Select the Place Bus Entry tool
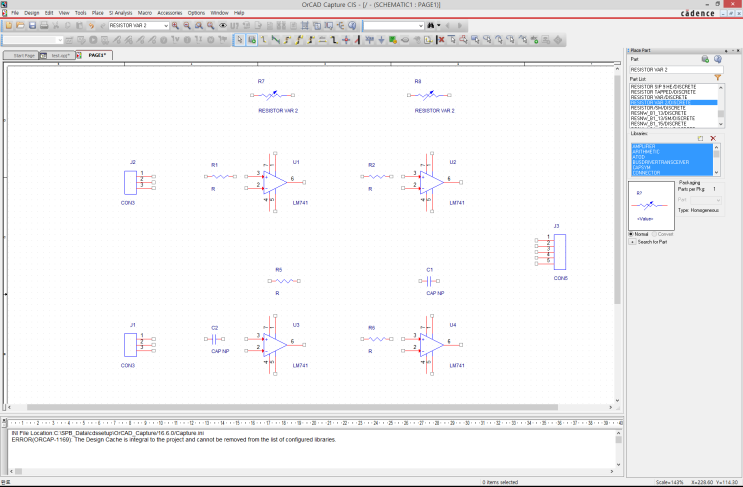The image size is (743, 487). 357,40
